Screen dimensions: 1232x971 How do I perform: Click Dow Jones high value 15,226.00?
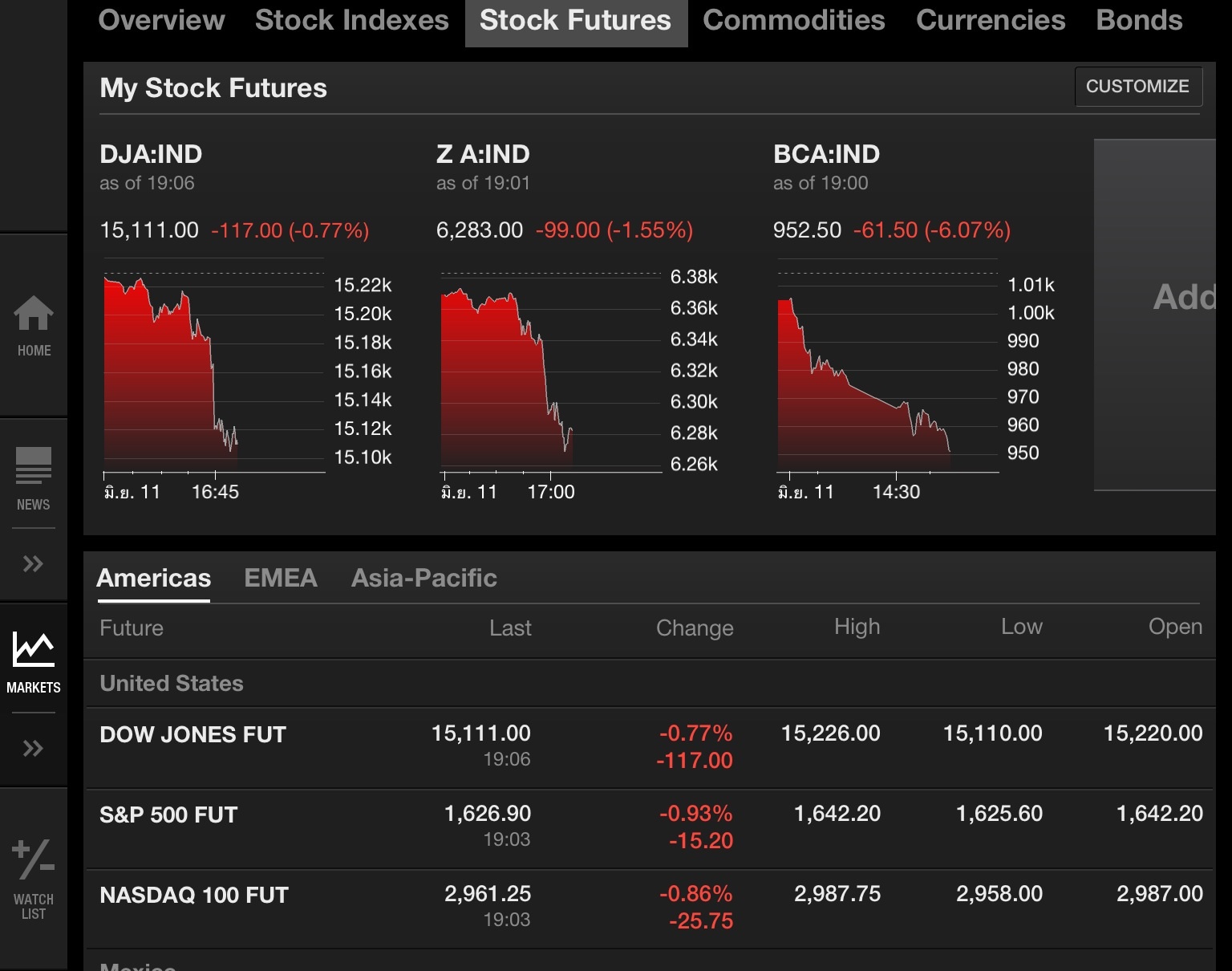[831, 733]
